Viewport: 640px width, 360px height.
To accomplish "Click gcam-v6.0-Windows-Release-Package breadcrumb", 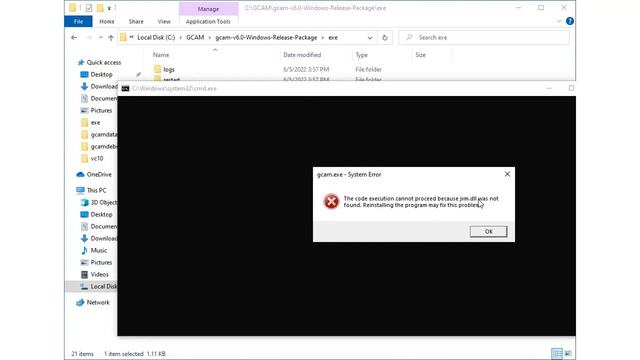I will [266, 38].
